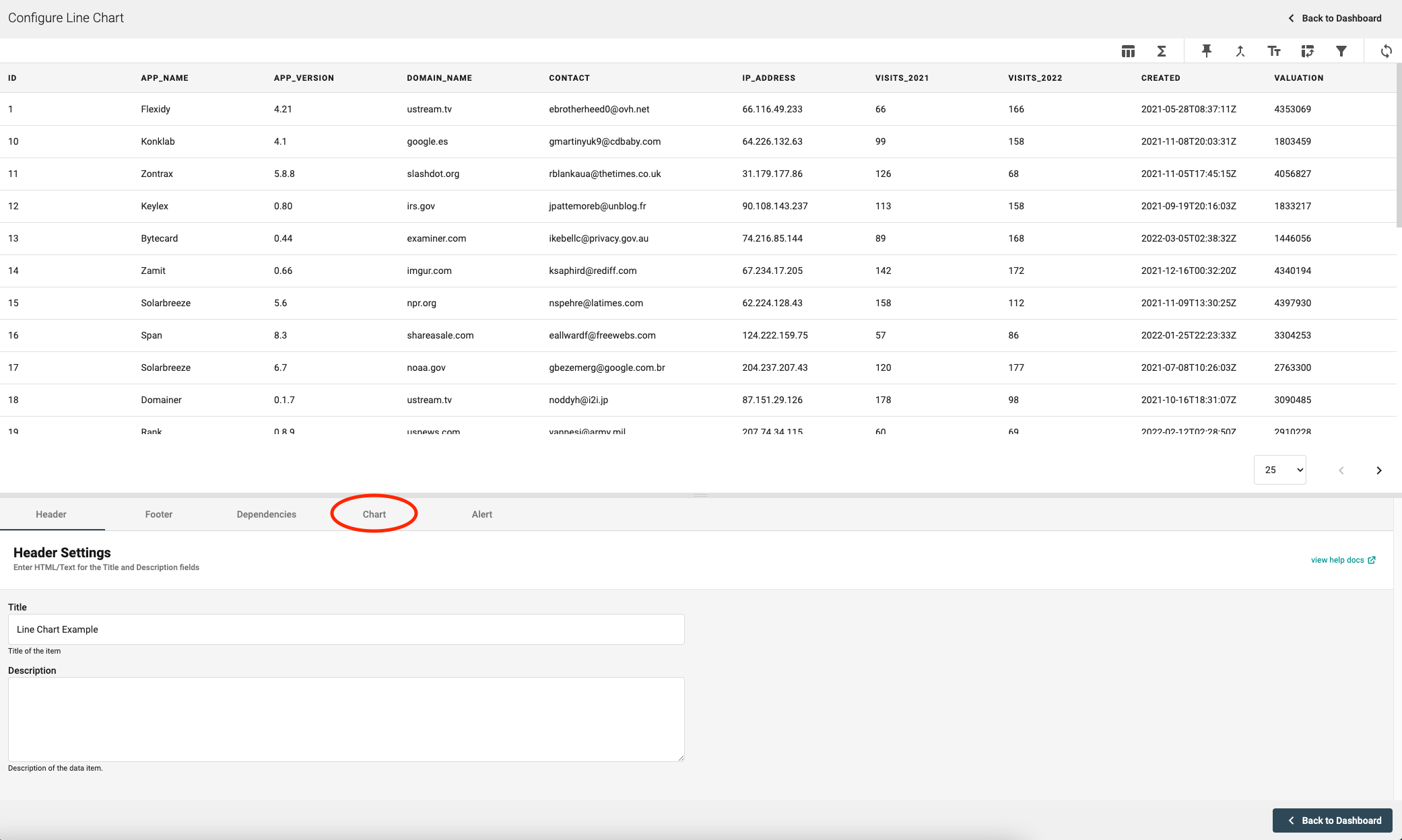Click the Description text area
The width and height of the screenshot is (1402, 840).
pyautogui.click(x=346, y=719)
